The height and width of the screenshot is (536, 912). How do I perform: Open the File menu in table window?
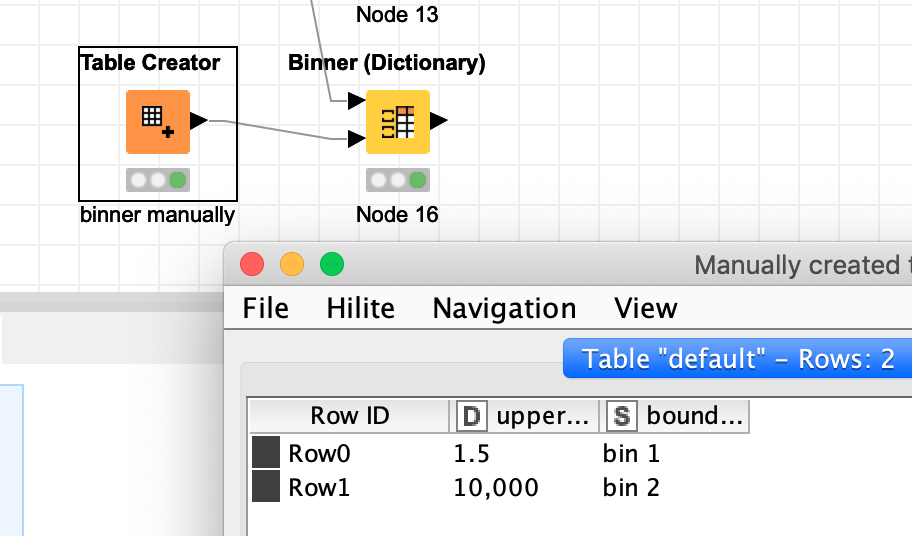pyautogui.click(x=265, y=308)
